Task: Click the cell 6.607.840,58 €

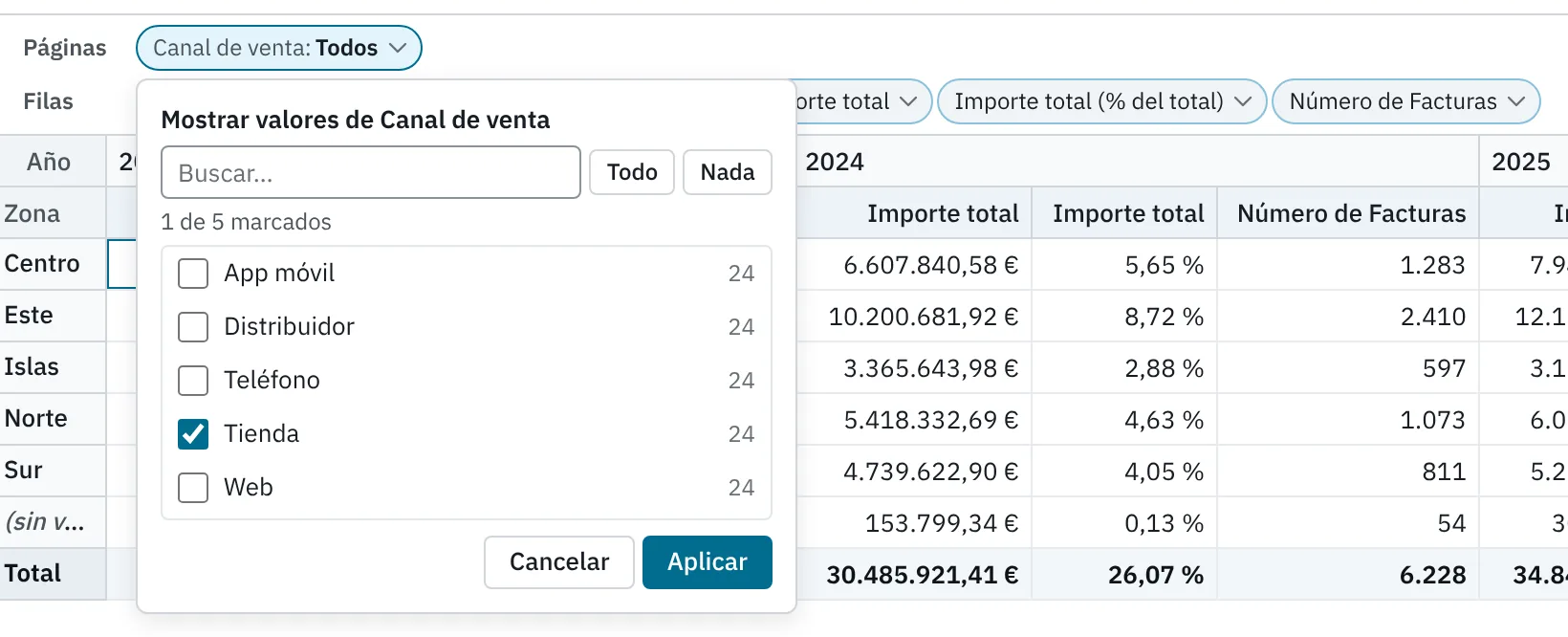Action: click(914, 265)
